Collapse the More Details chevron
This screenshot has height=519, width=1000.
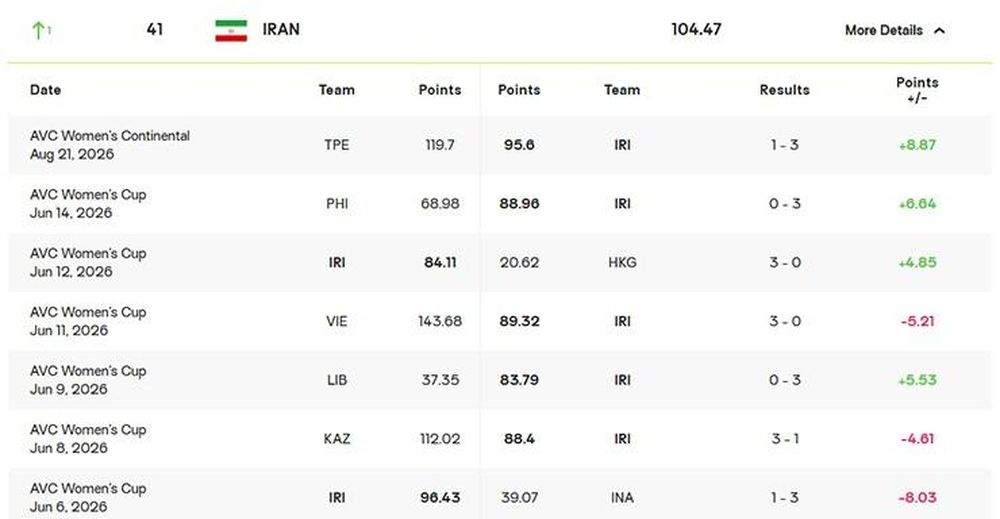pos(939,31)
